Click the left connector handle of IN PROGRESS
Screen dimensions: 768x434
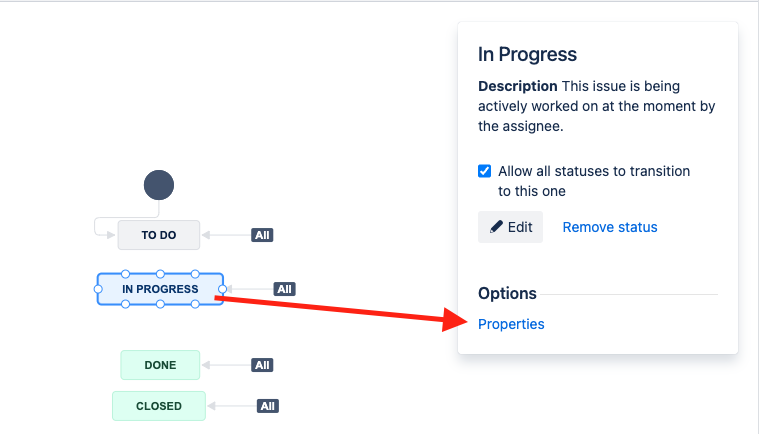coord(98,289)
